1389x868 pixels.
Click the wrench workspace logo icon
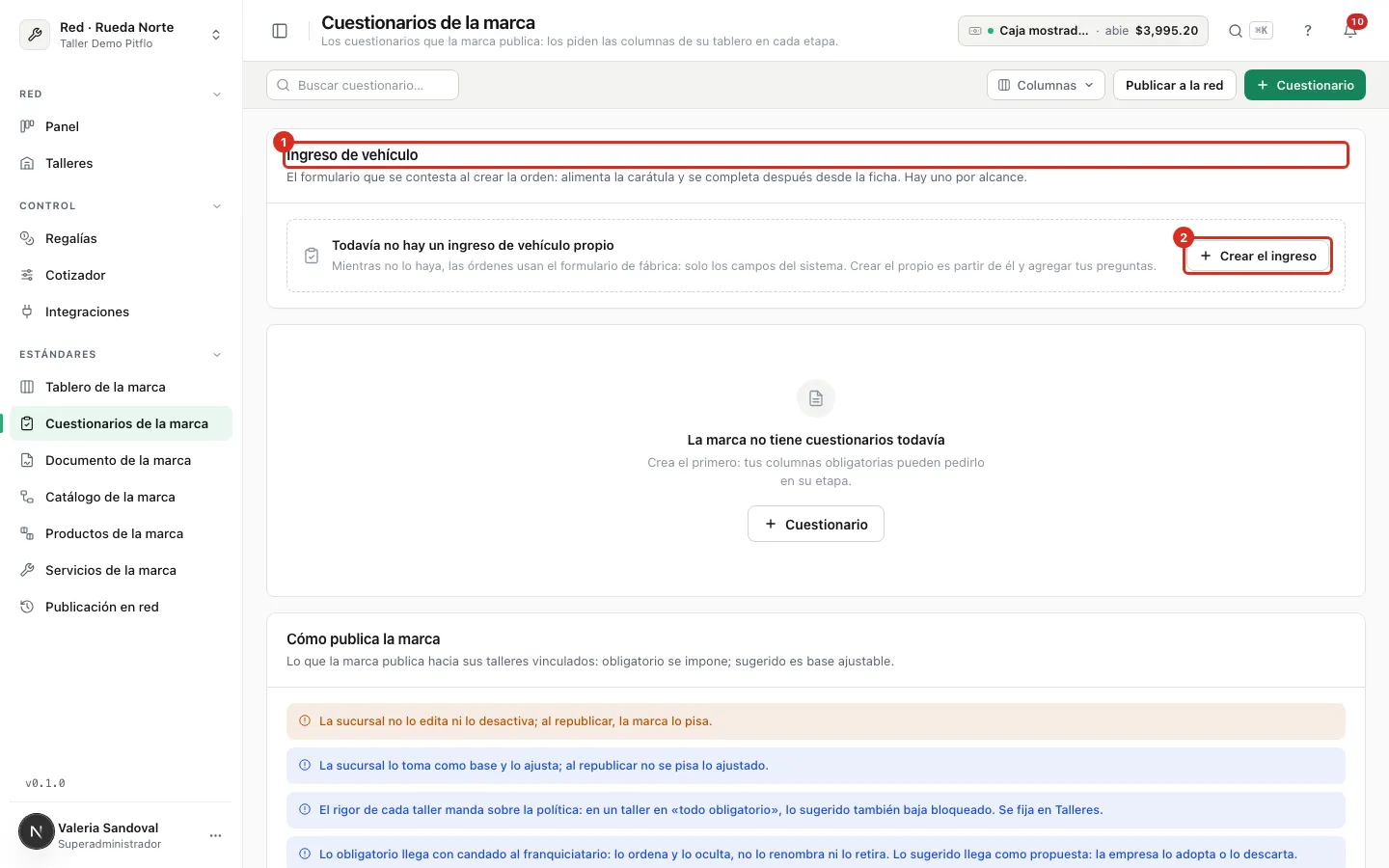click(35, 35)
